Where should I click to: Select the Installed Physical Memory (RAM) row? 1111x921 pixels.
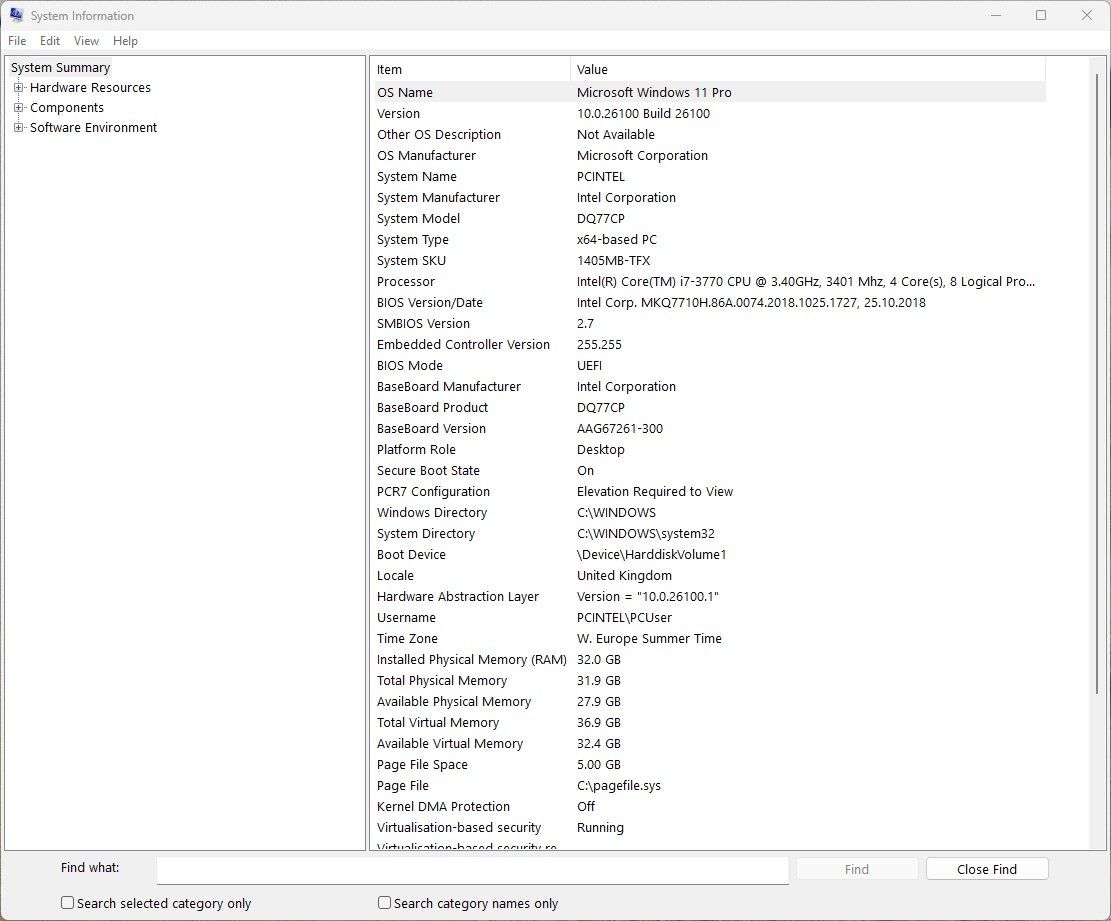710,660
